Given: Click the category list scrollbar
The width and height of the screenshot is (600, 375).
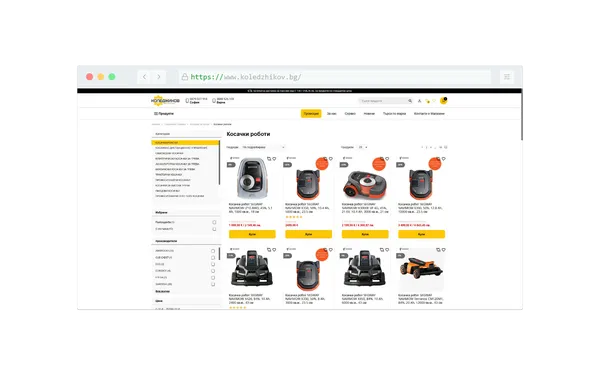Looking at the screenshot, I should pos(219,163).
